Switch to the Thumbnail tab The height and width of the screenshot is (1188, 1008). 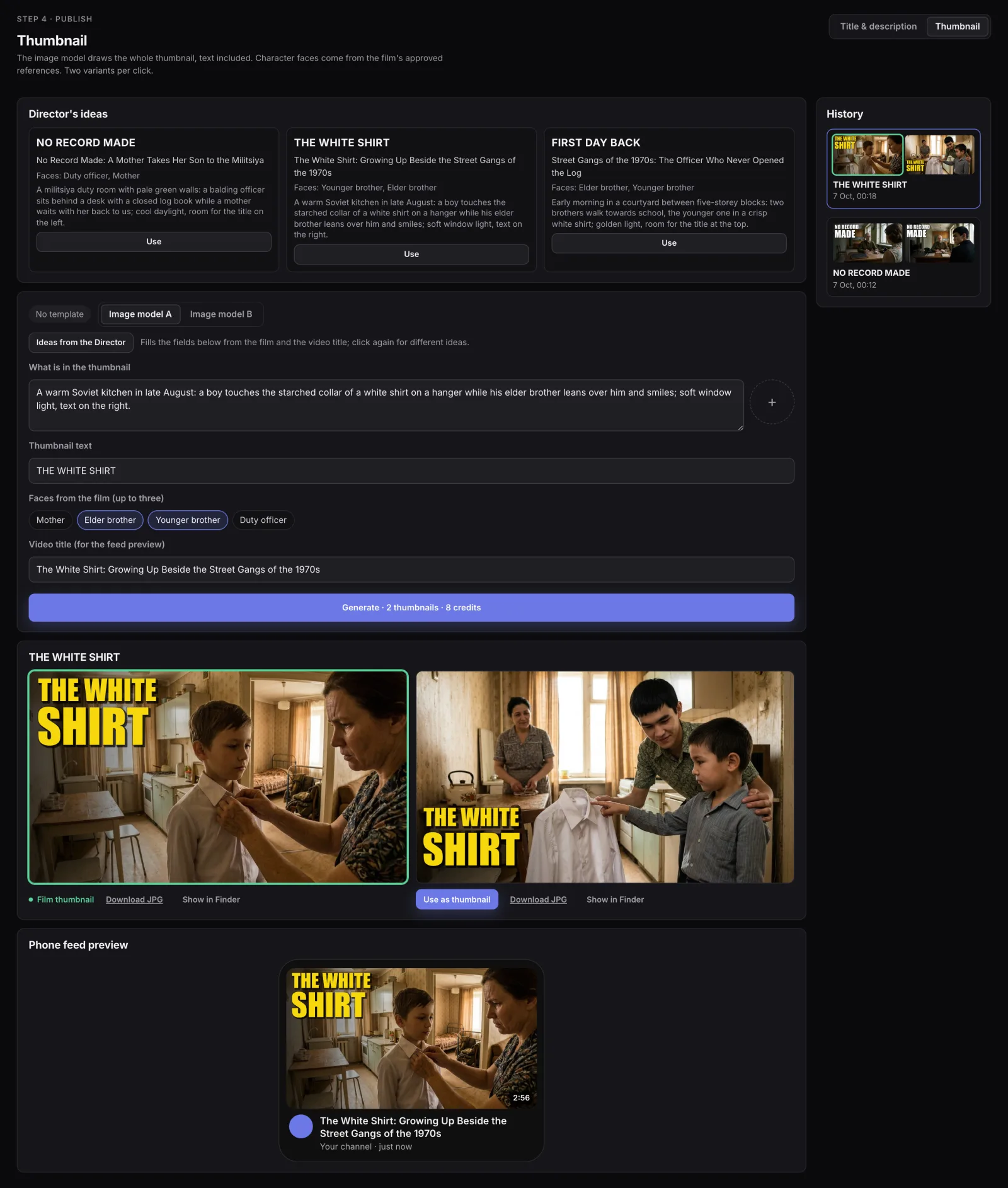coord(957,26)
